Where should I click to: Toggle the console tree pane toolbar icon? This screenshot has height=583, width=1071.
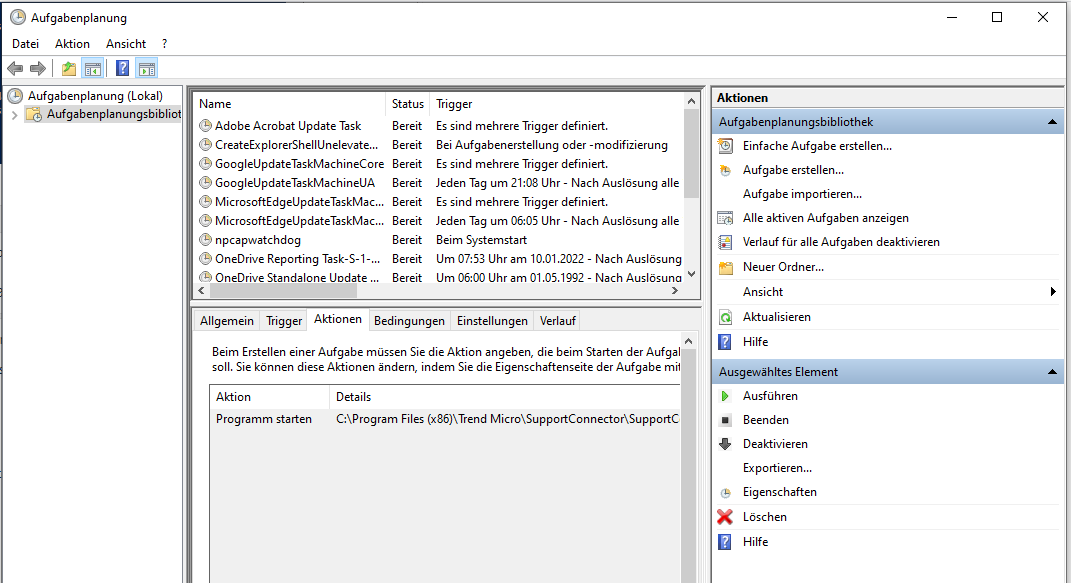(x=92, y=68)
